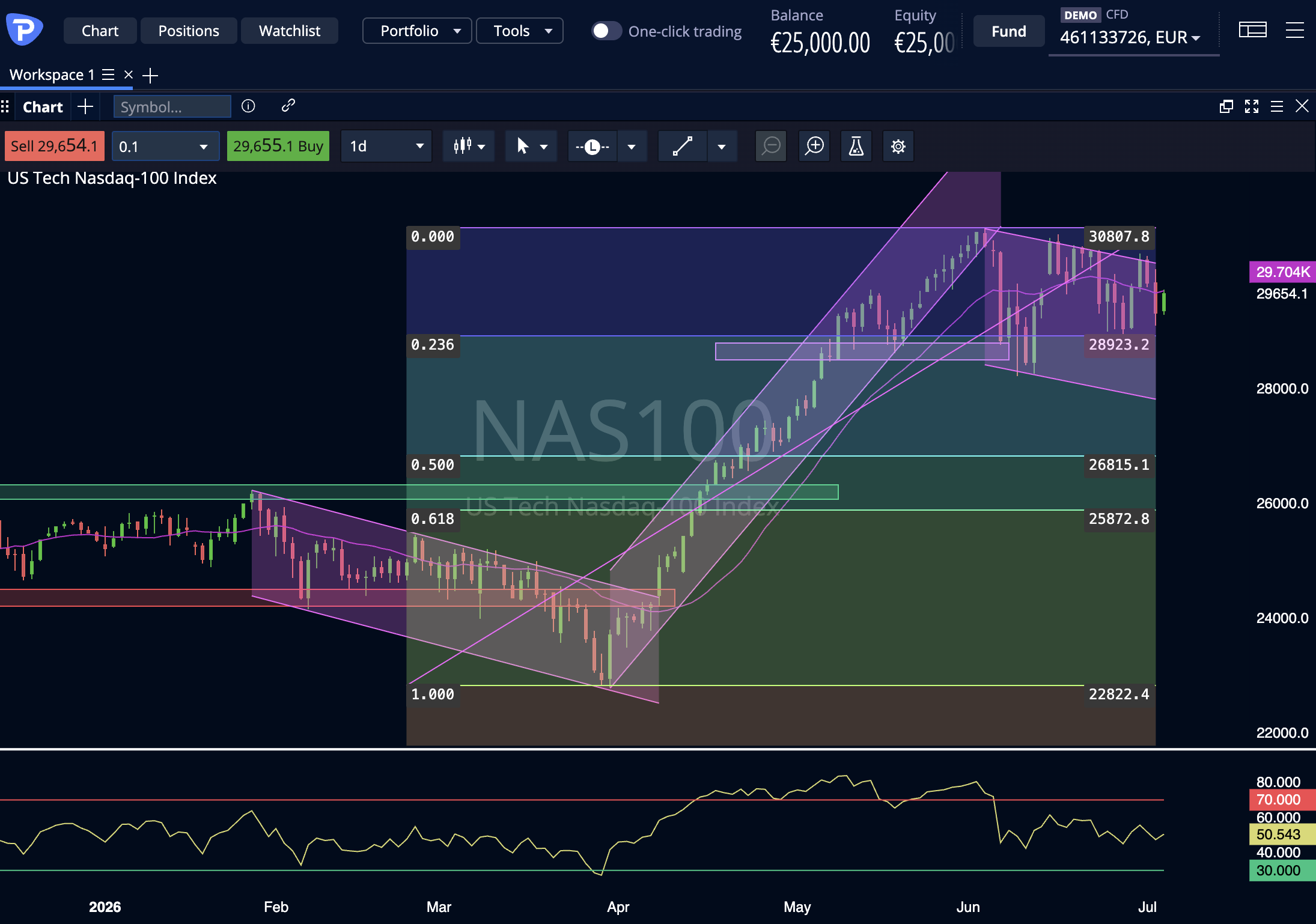This screenshot has height=924, width=1316.
Task: Add a new chart tab with plus
Action: tap(85, 106)
